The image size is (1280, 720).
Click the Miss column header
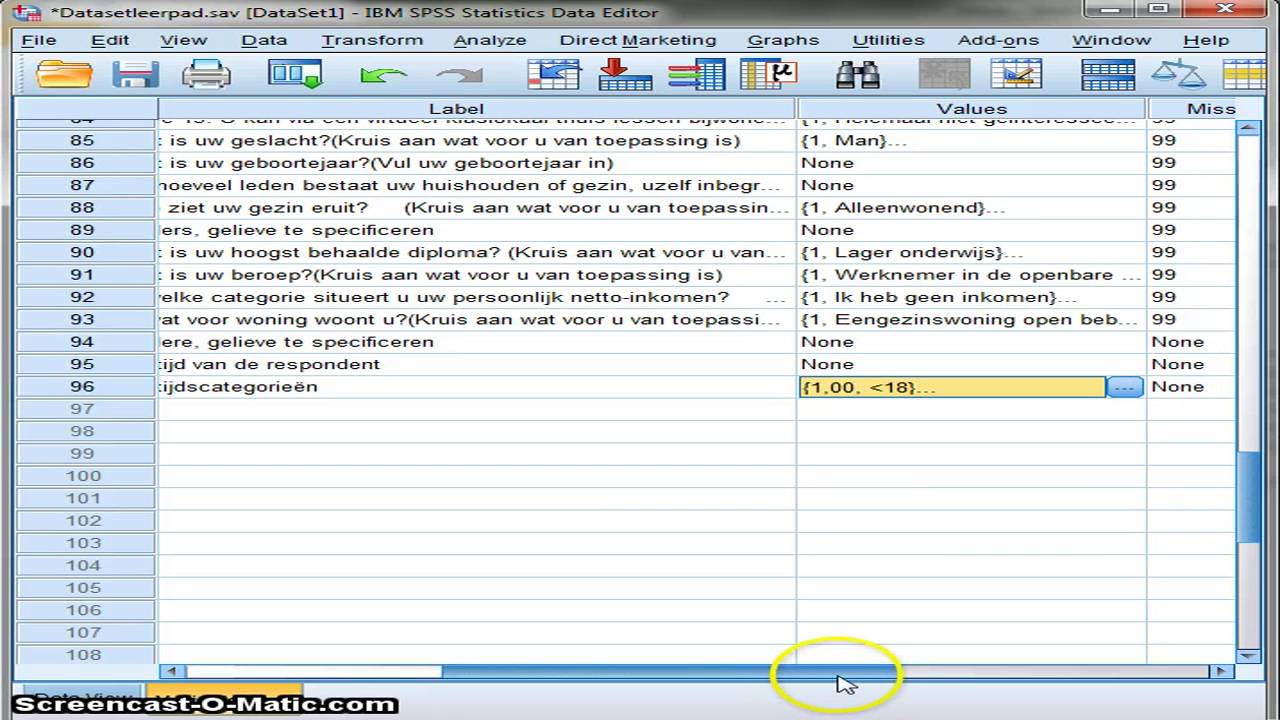pyautogui.click(x=1191, y=108)
